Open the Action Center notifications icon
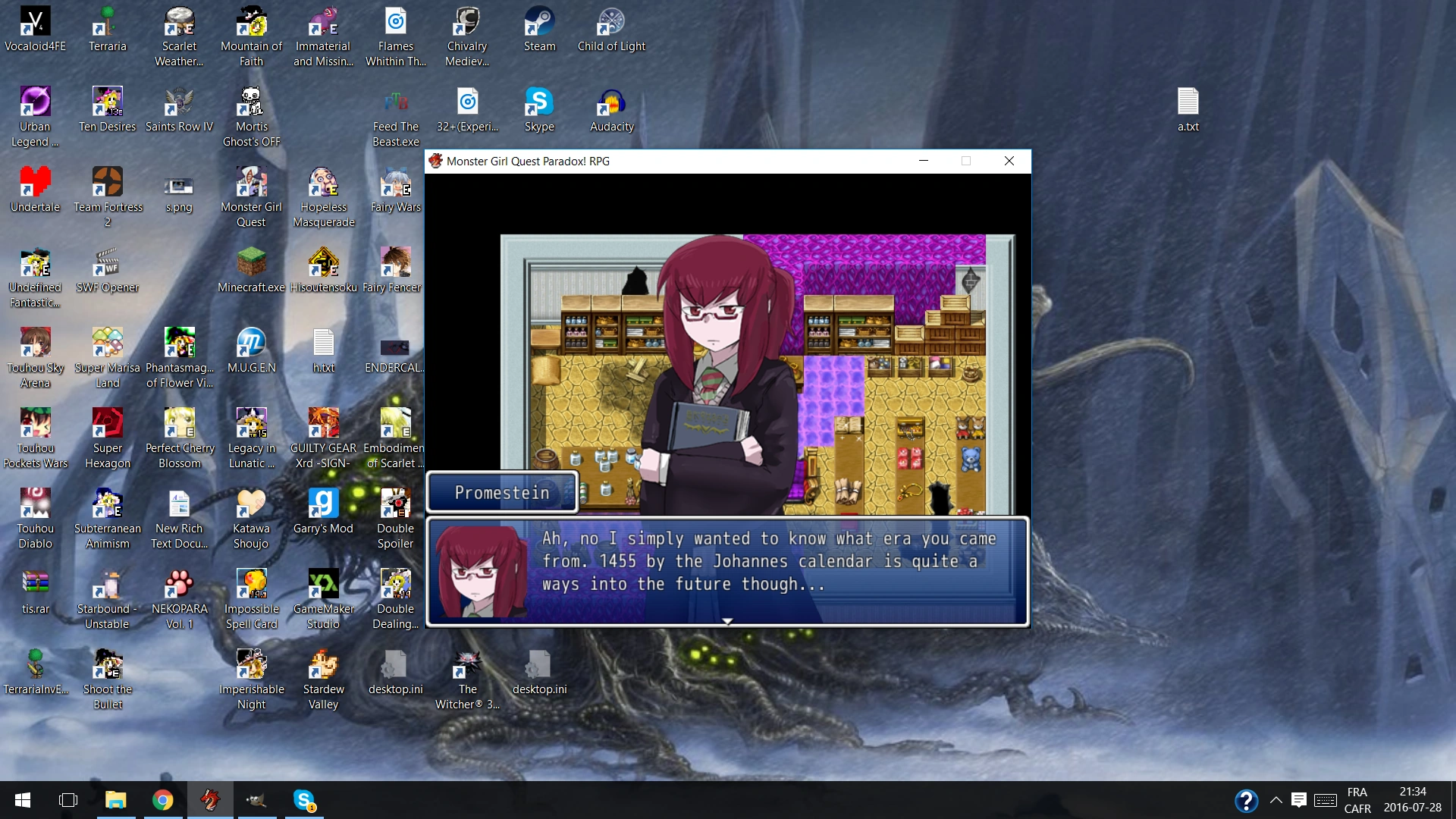Screen dimensions: 1456x819 1299,800
